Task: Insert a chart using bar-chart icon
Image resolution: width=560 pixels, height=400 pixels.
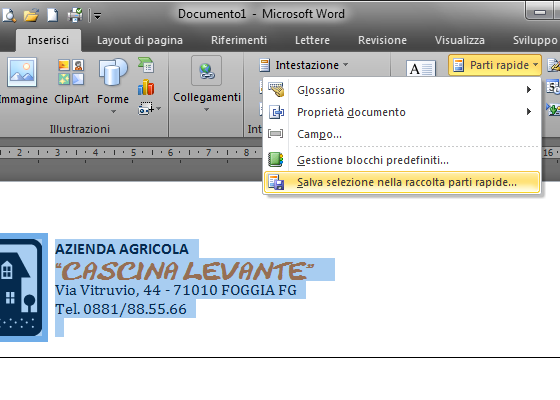Action: pos(146,87)
